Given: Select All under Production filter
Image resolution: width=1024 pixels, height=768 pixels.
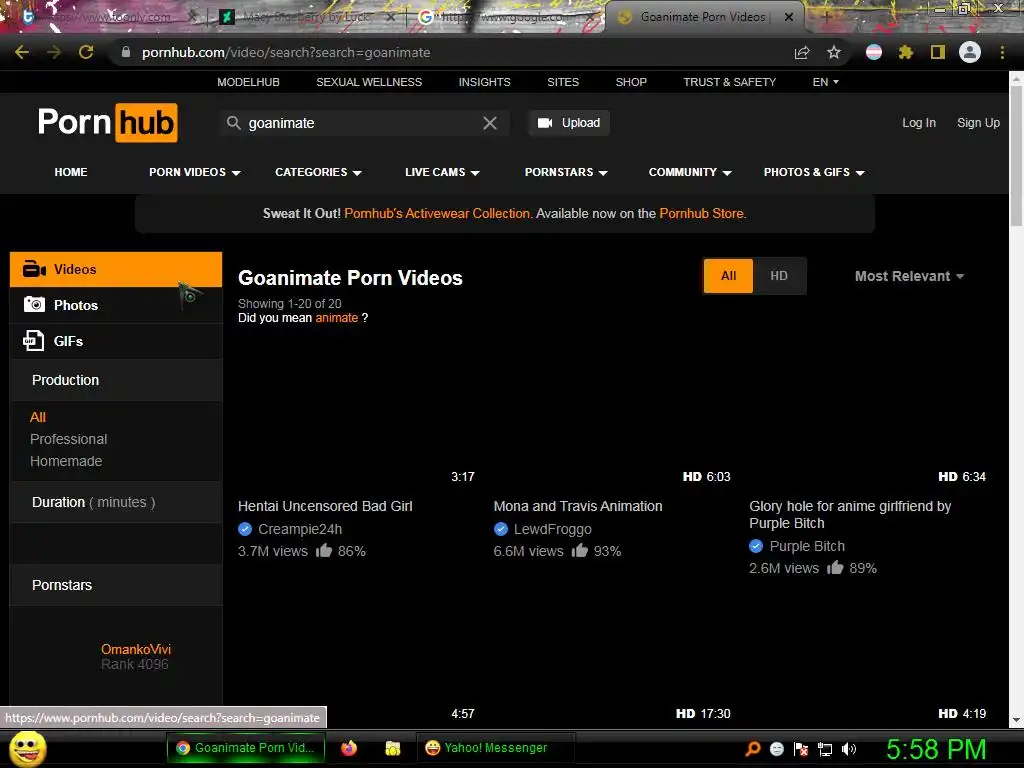Looking at the screenshot, I should click(38, 417).
